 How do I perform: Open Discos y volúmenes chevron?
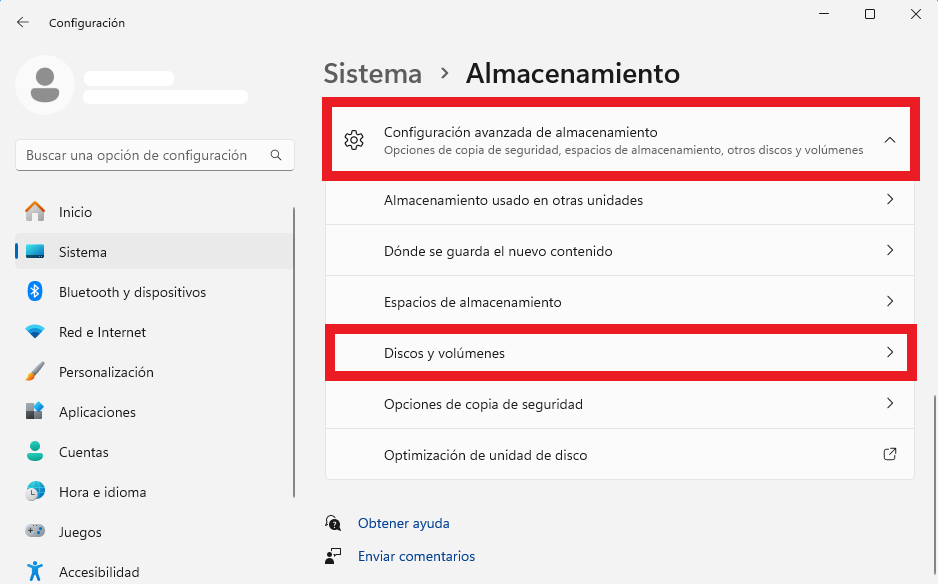tap(890, 352)
